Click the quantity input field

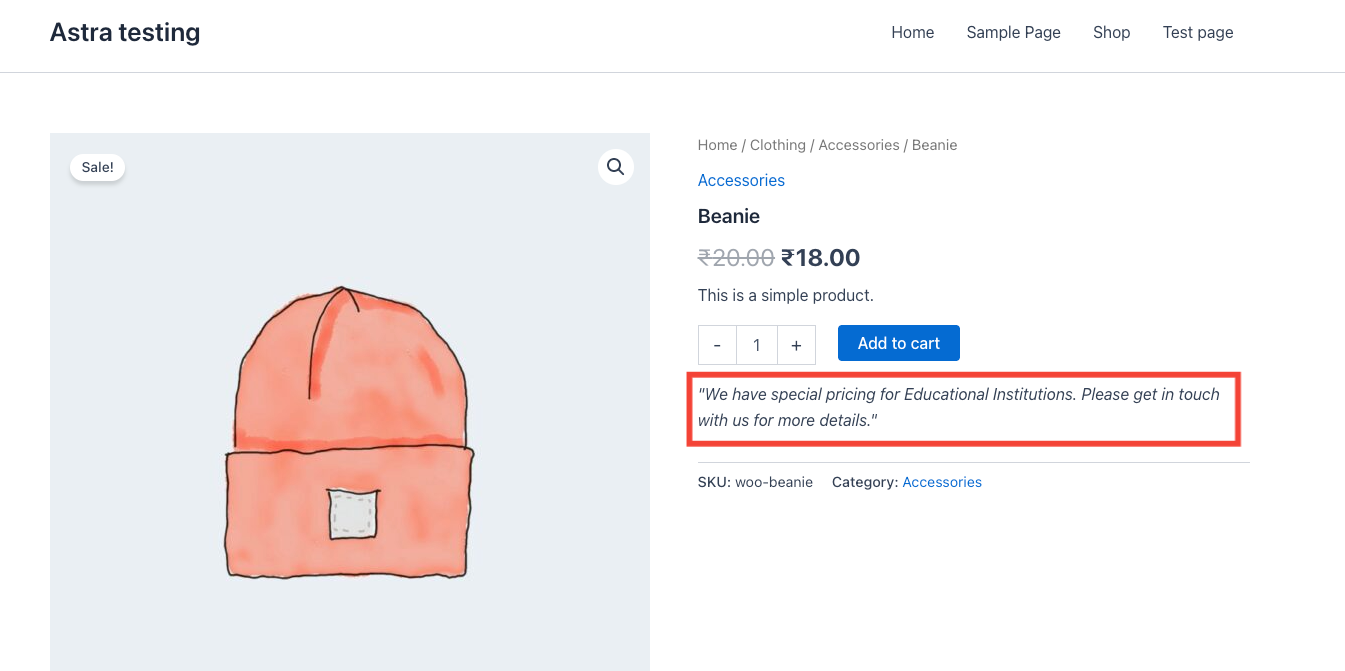pos(756,345)
